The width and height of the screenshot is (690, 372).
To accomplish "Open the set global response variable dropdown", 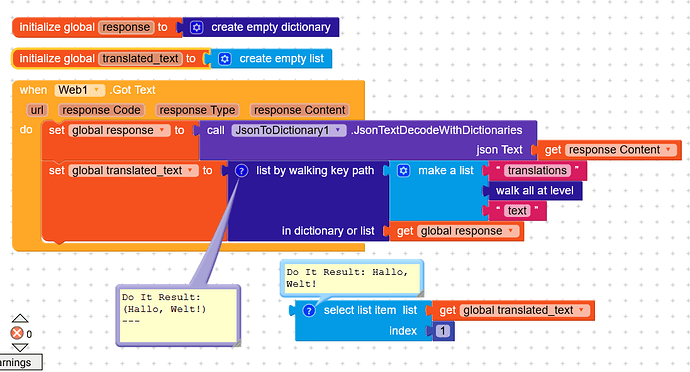I will click(x=162, y=130).
